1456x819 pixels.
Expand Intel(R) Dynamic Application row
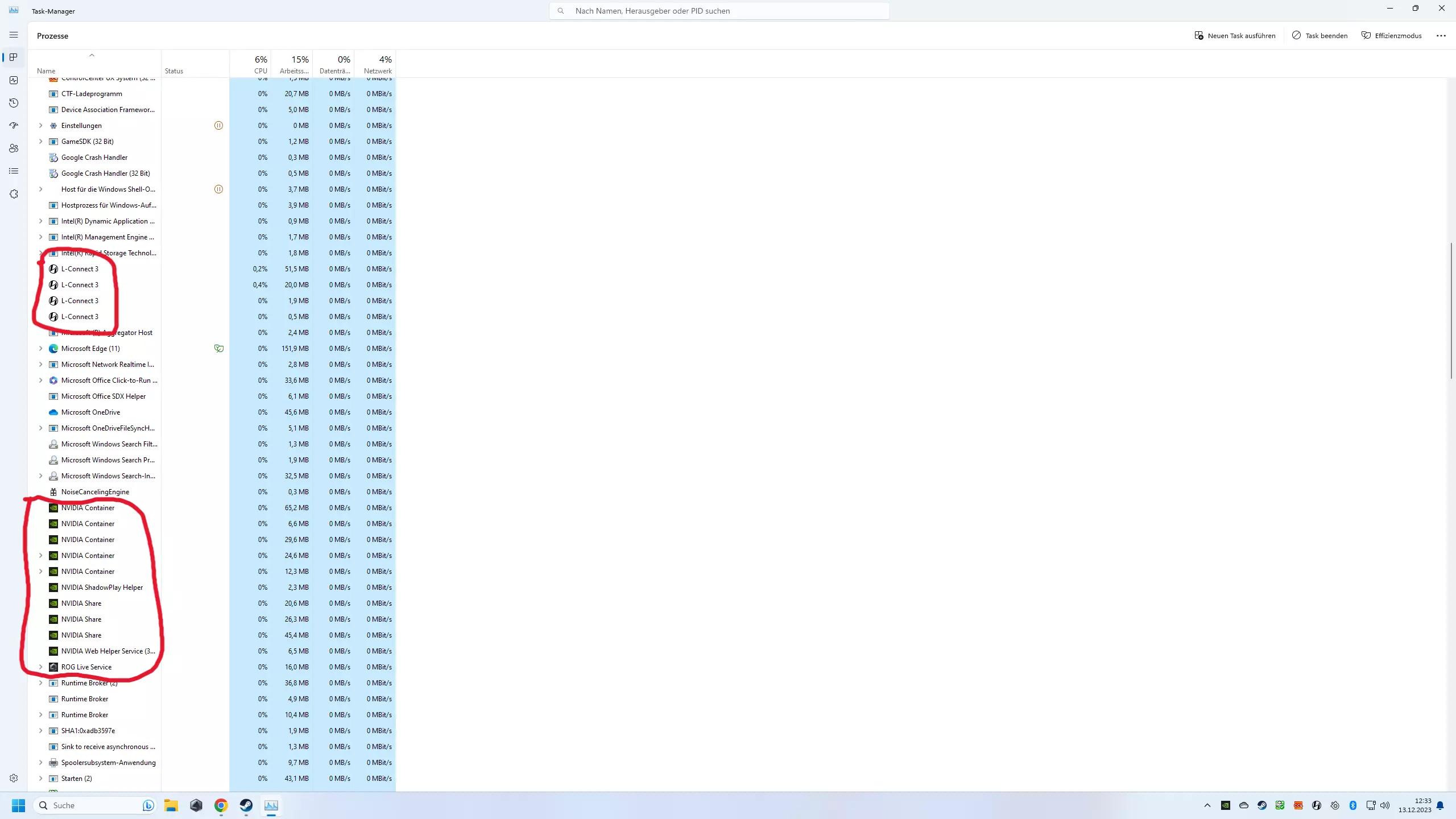point(40,221)
